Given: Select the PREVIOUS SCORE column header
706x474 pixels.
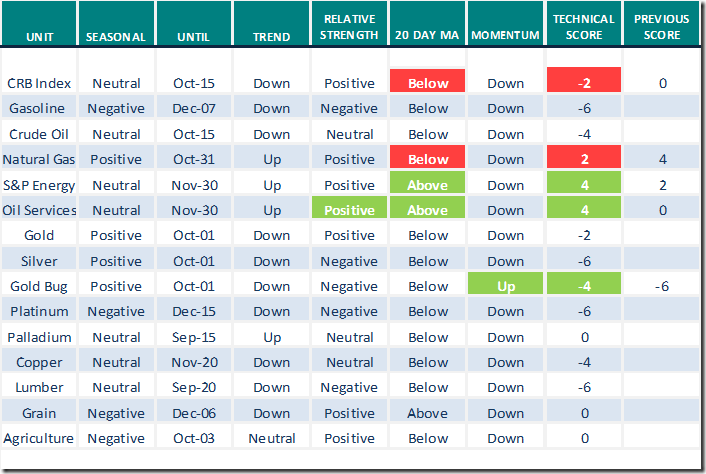Looking at the screenshot, I should point(662,28).
